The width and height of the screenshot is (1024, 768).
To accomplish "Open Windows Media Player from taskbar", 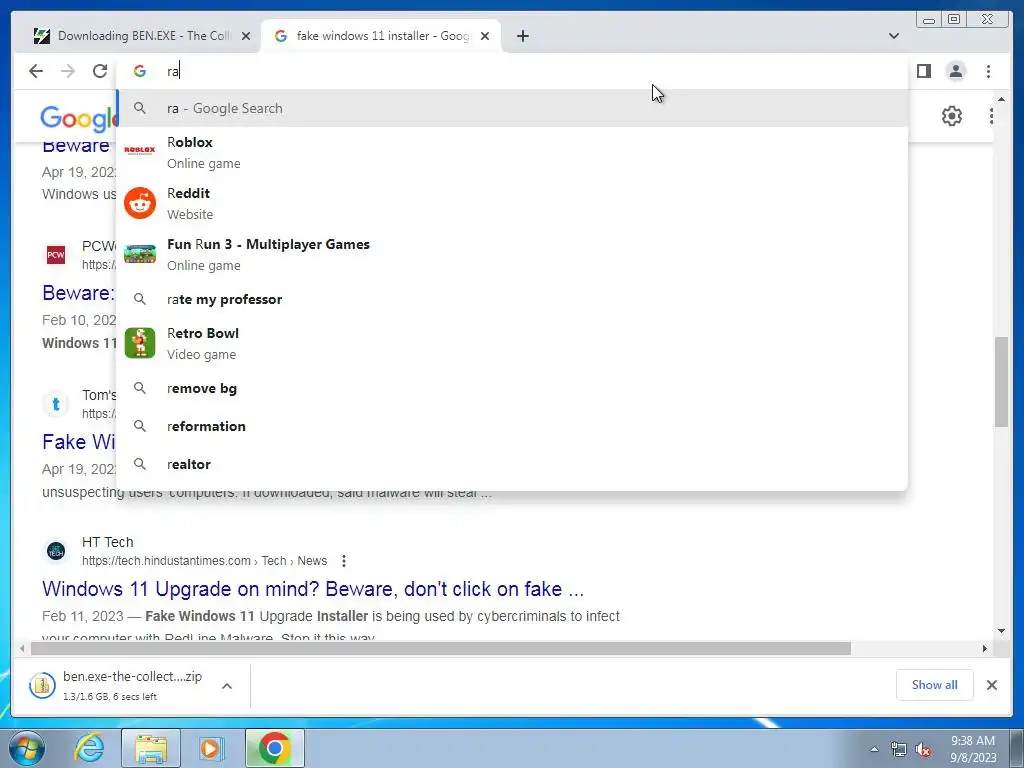I will [211, 748].
